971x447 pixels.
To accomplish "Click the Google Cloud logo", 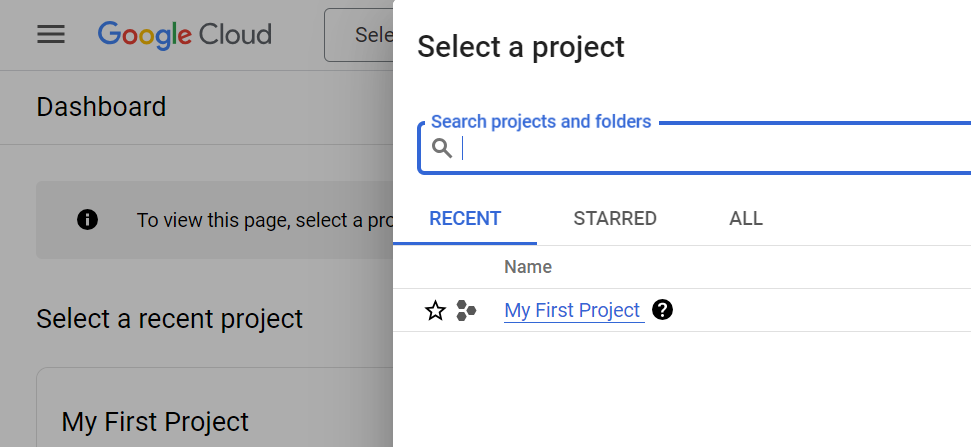I will pyautogui.click(x=185, y=35).
